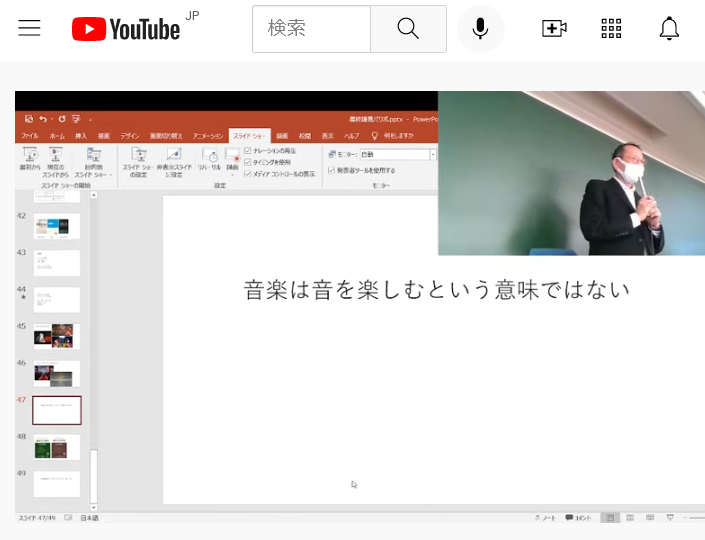The height and width of the screenshot is (540, 705).
Task: Toggle the 'タイミングを使用' checkbox
Action: pyautogui.click(x=248, y=161)
